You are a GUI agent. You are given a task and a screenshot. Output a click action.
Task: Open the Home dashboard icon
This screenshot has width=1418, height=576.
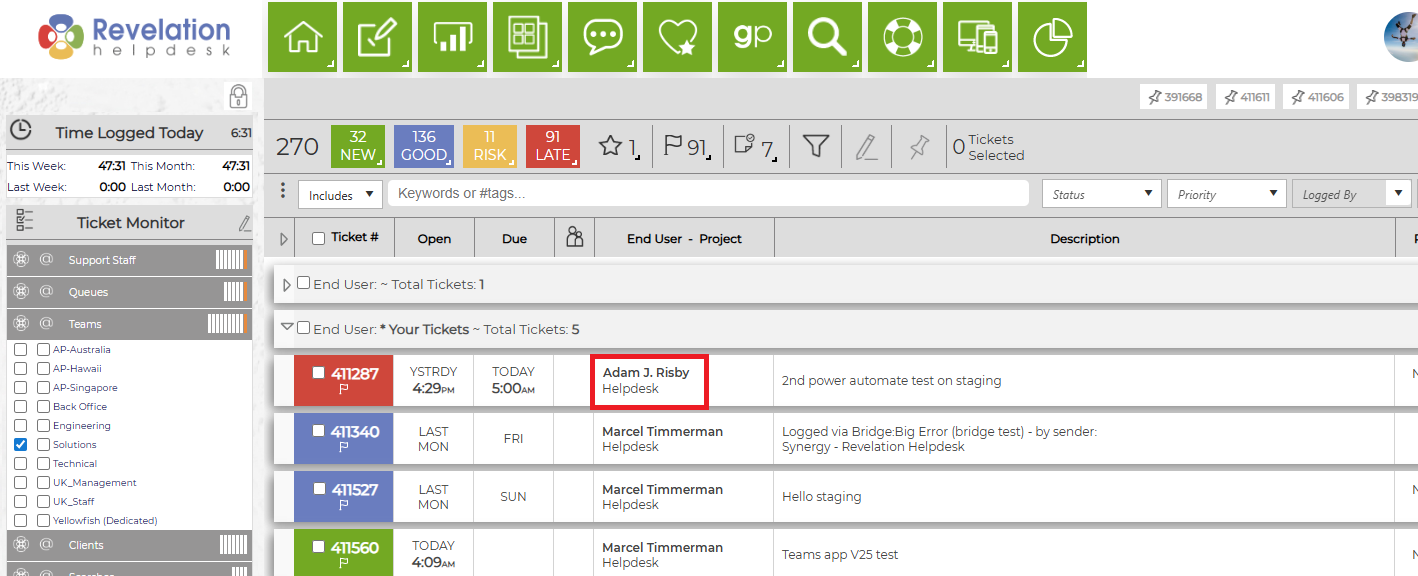pos(302,37)
